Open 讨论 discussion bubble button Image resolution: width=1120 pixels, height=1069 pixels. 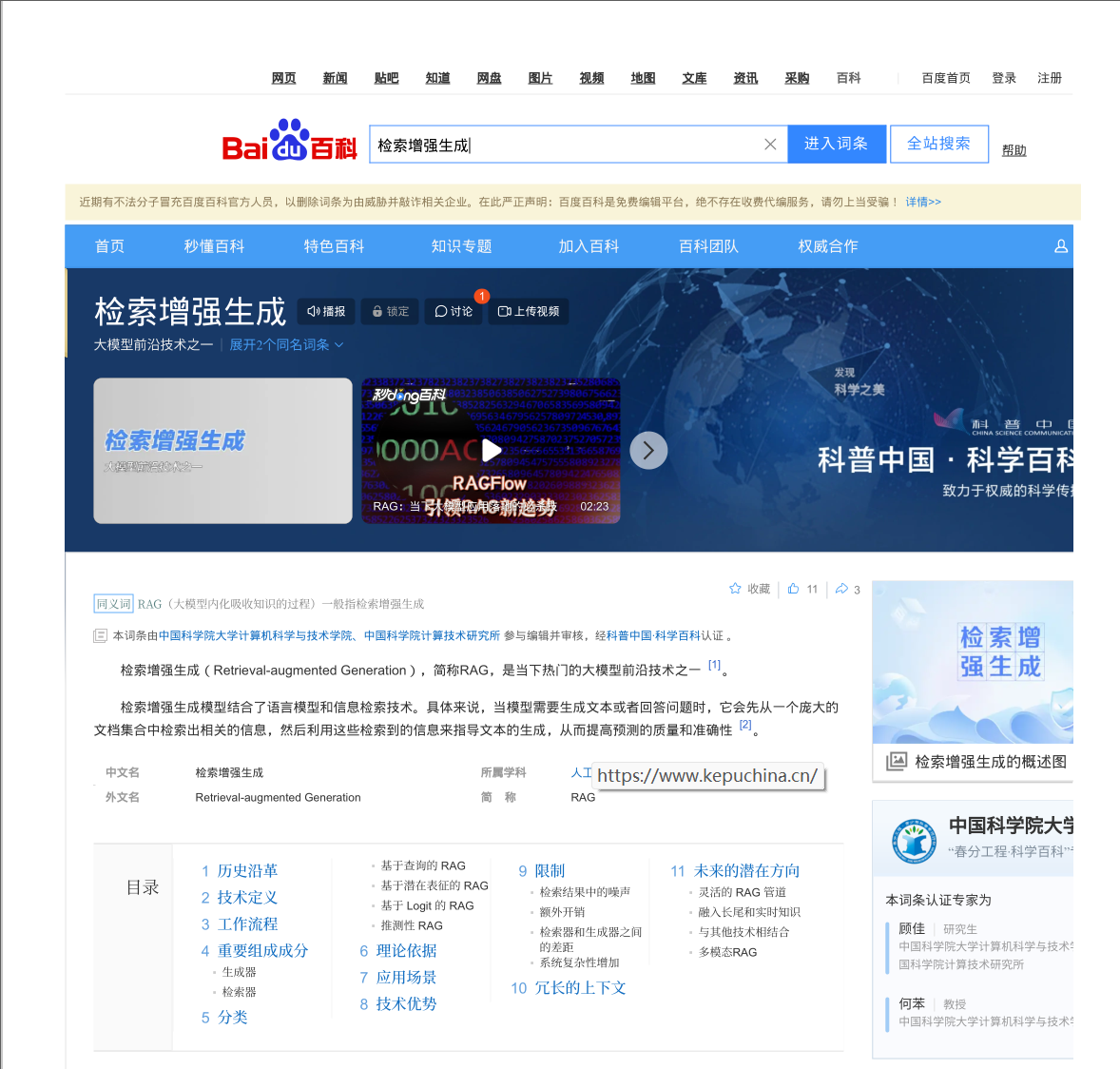click(x=454, y=312)
